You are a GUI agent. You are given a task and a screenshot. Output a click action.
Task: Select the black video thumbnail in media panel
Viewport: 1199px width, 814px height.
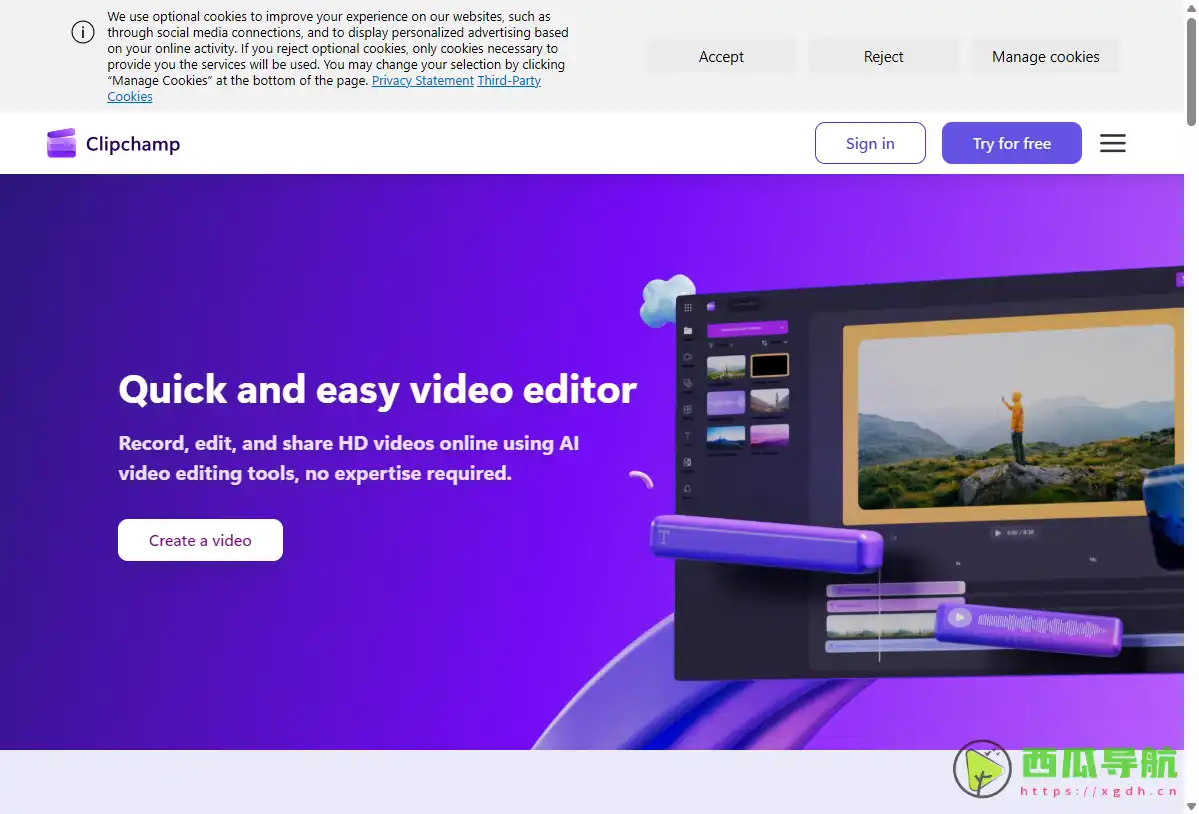(x=769, y=366)
